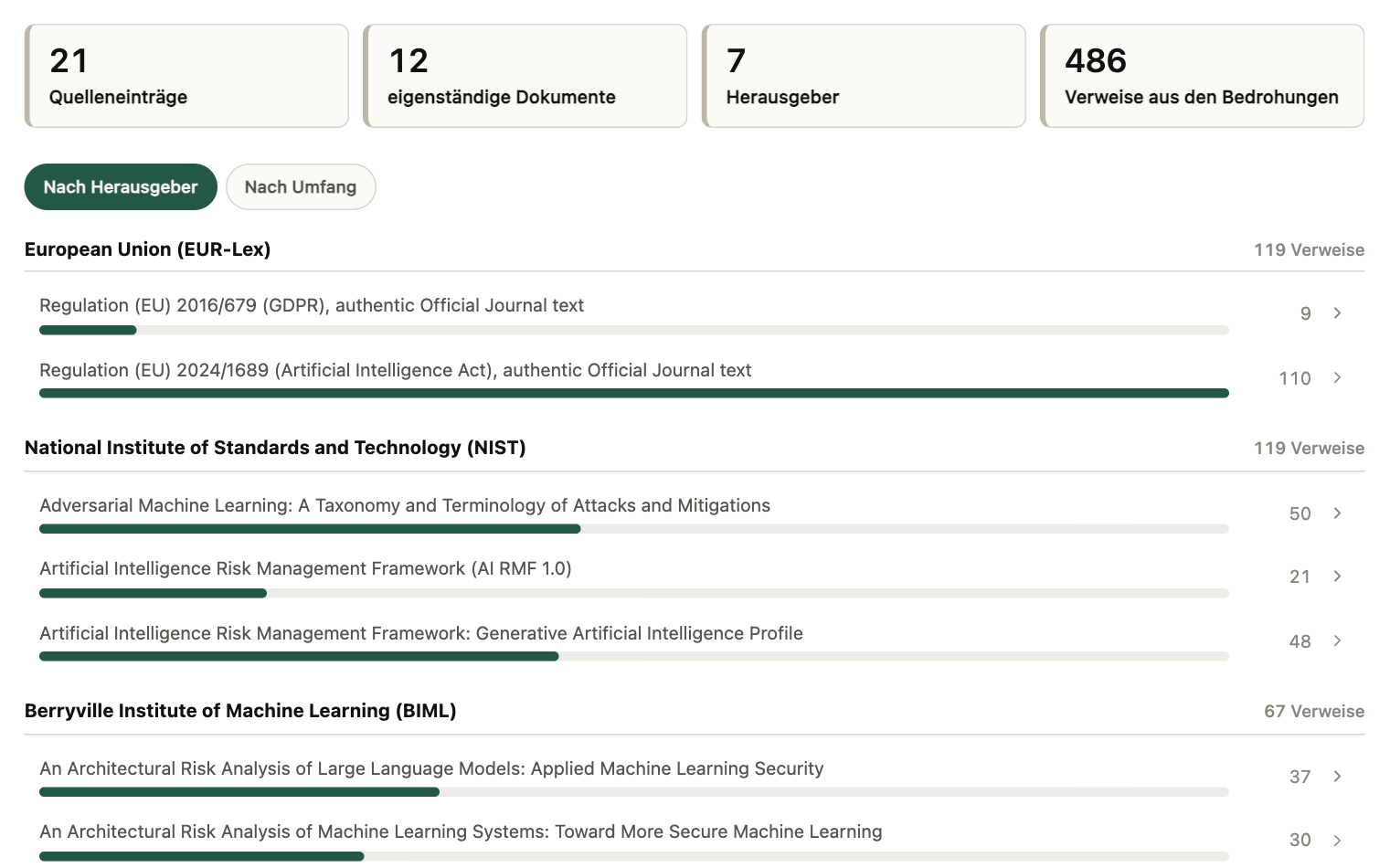
Task: Click the count 110 in the AI Act row
Action: (1295, 379)
